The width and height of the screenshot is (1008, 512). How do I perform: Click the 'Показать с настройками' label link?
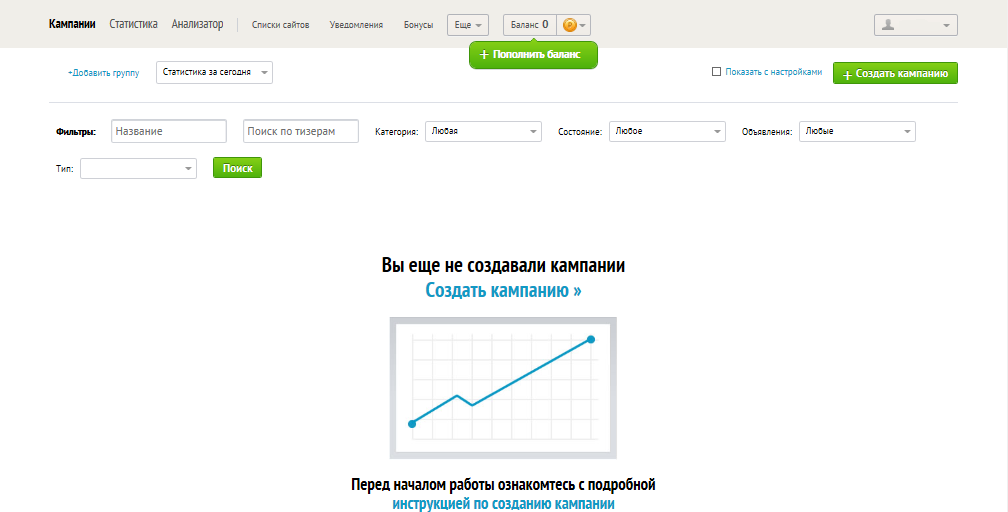[x=774, y=72]
